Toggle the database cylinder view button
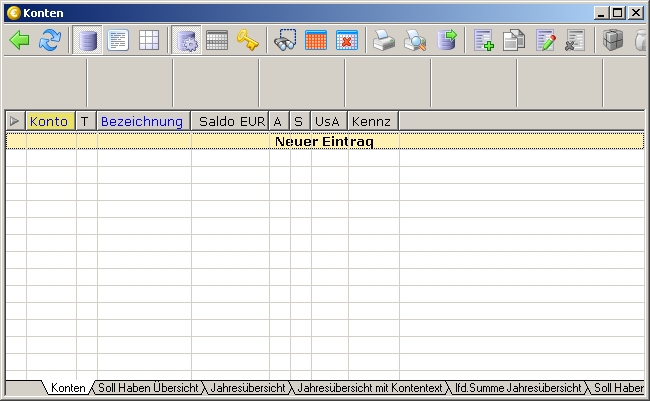Screen dimensions: 650x401 88,40
